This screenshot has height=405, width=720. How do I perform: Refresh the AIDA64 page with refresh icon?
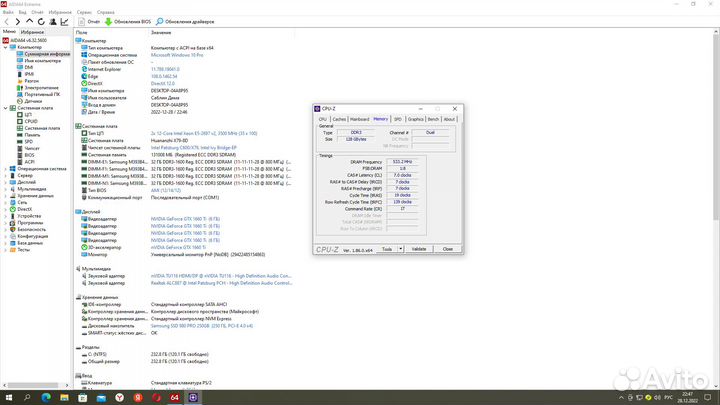coord(41,22)
